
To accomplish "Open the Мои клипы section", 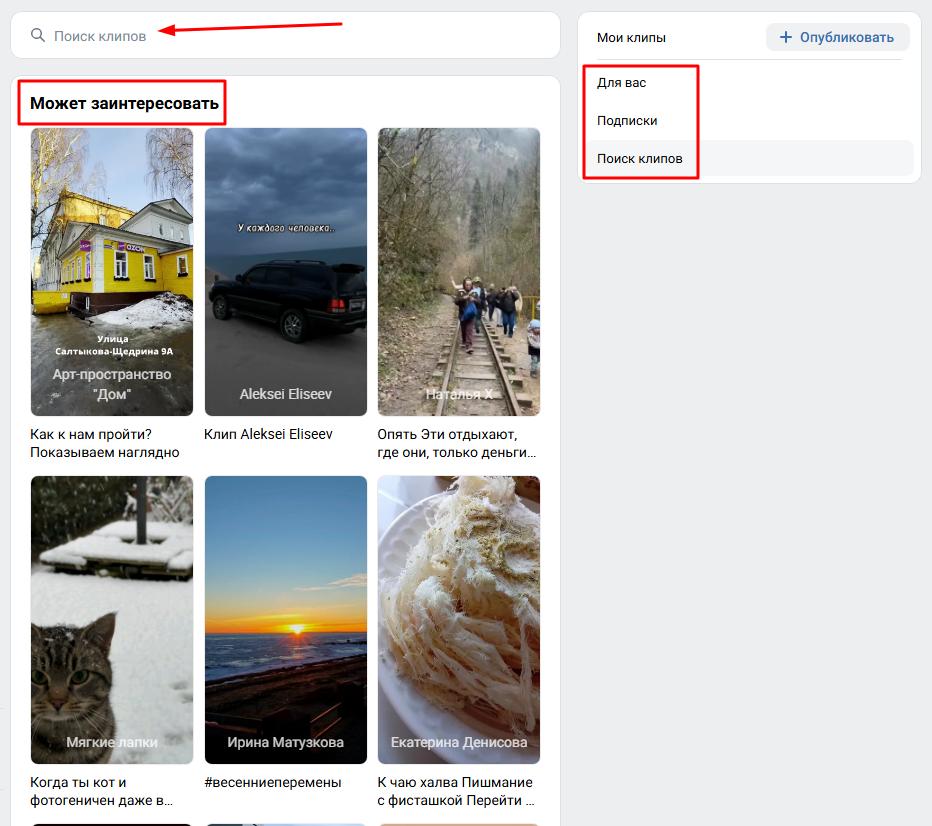I will pyautogui.click(x=631, y=38).
